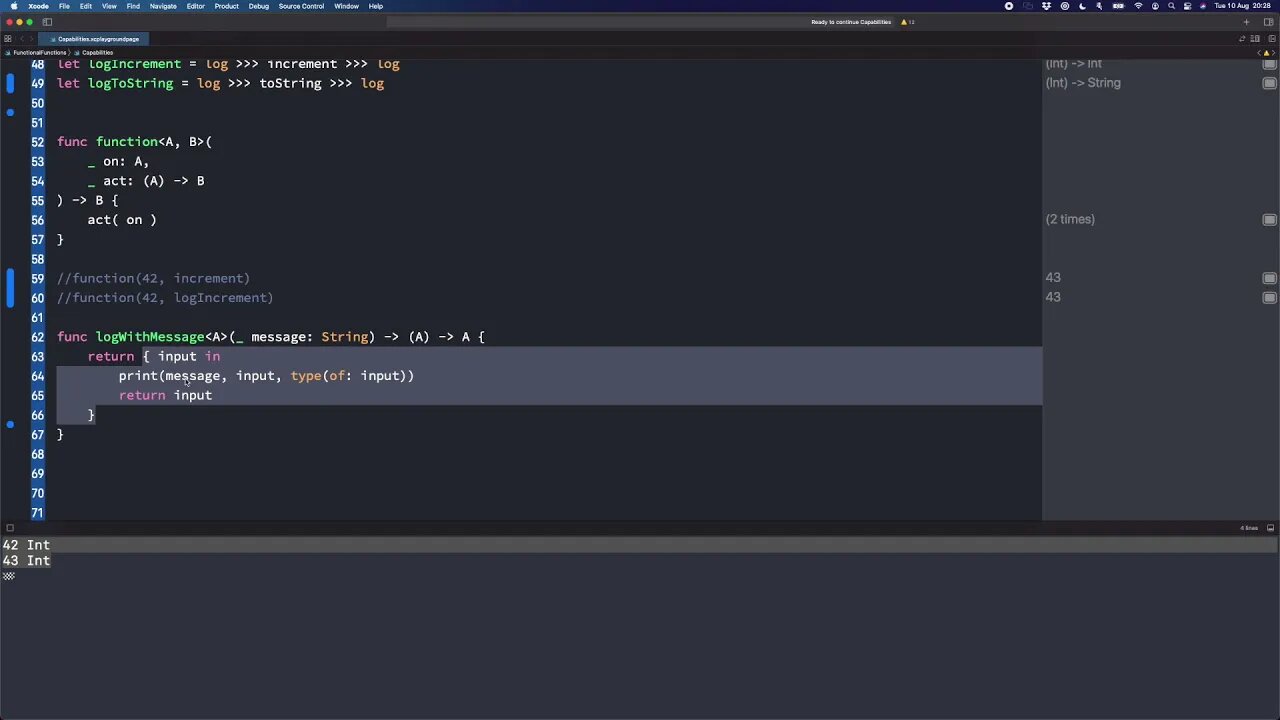The image size is (1280, 720).
Task: Open the Product menu
Action: click(x=227, y=6)
